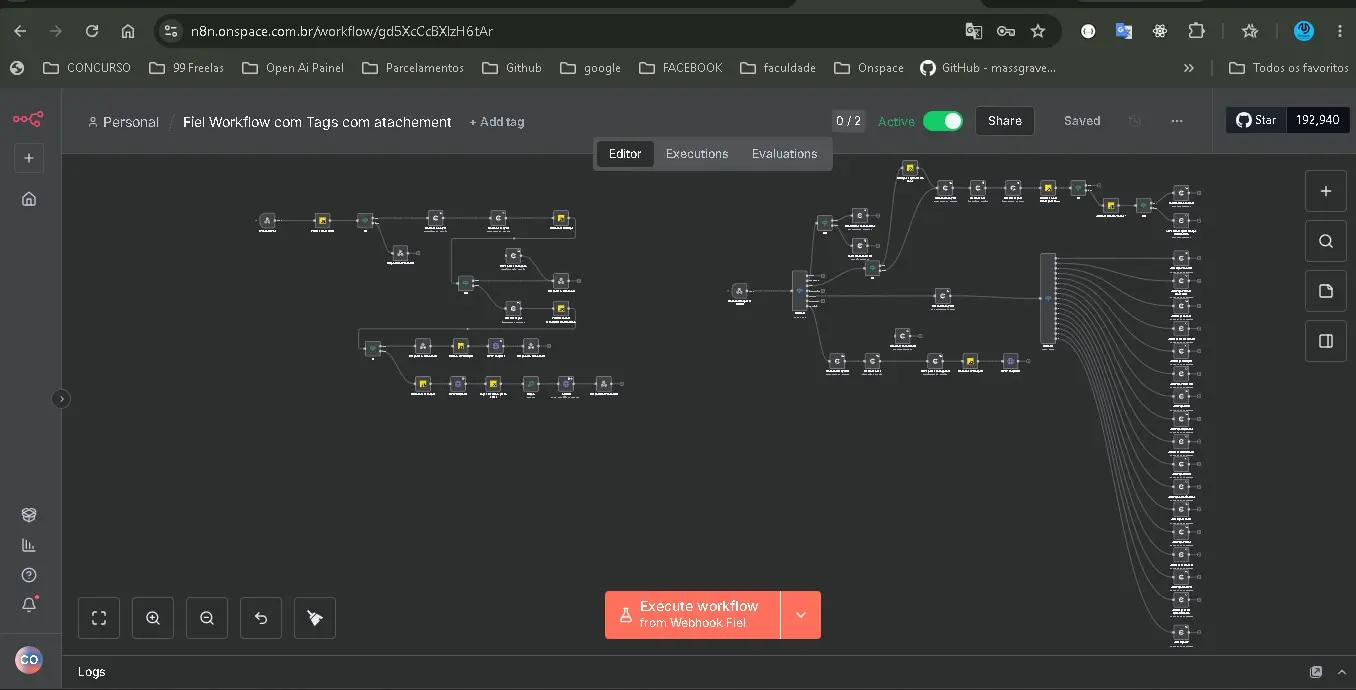Click the 0 / 2 indicator
Viewport: 1356px width, 690px height.
point(848,121)
